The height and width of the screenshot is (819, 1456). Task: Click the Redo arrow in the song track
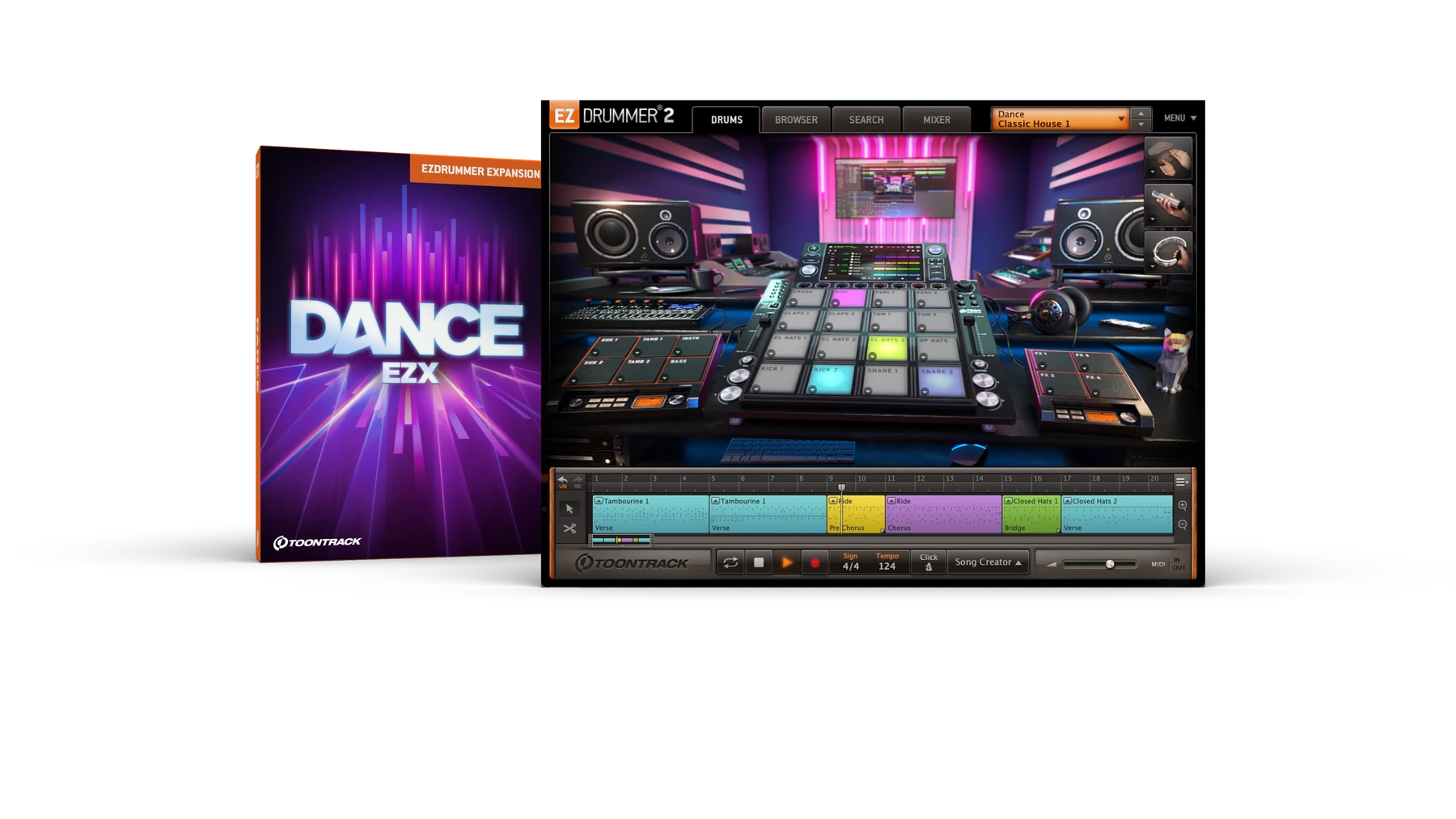pyautogui.click(x=578, y=482)
